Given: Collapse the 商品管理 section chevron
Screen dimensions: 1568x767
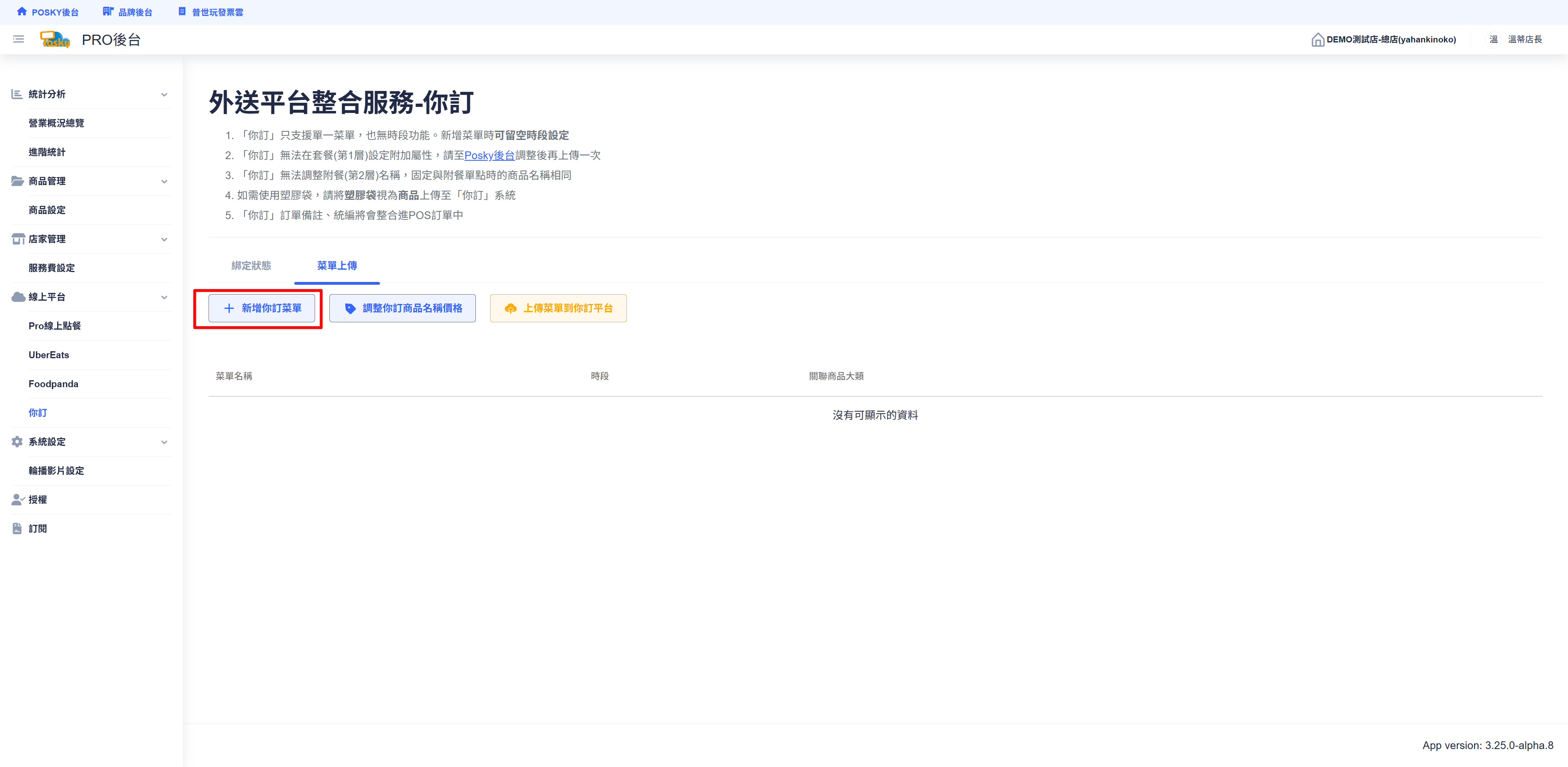Looking at the screenshot, I should pos(164,181).
